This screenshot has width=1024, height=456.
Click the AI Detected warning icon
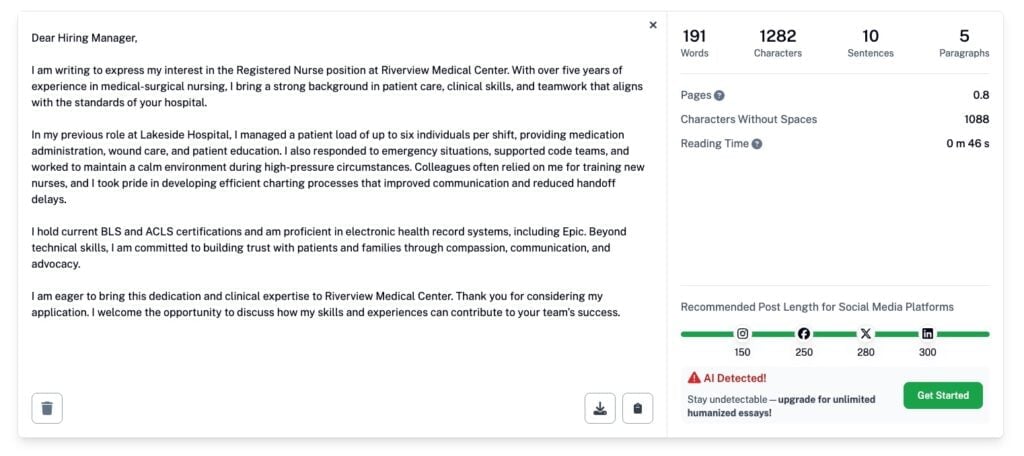pyautogui.click(x=694, y=378)
